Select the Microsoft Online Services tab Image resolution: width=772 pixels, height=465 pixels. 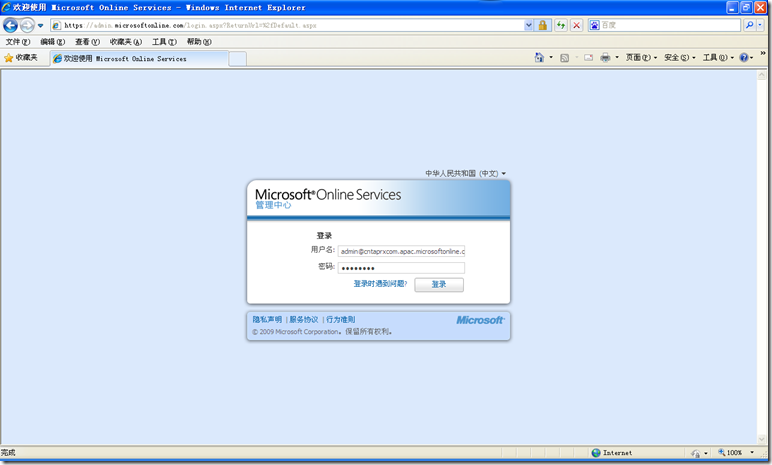coord(139,59)
